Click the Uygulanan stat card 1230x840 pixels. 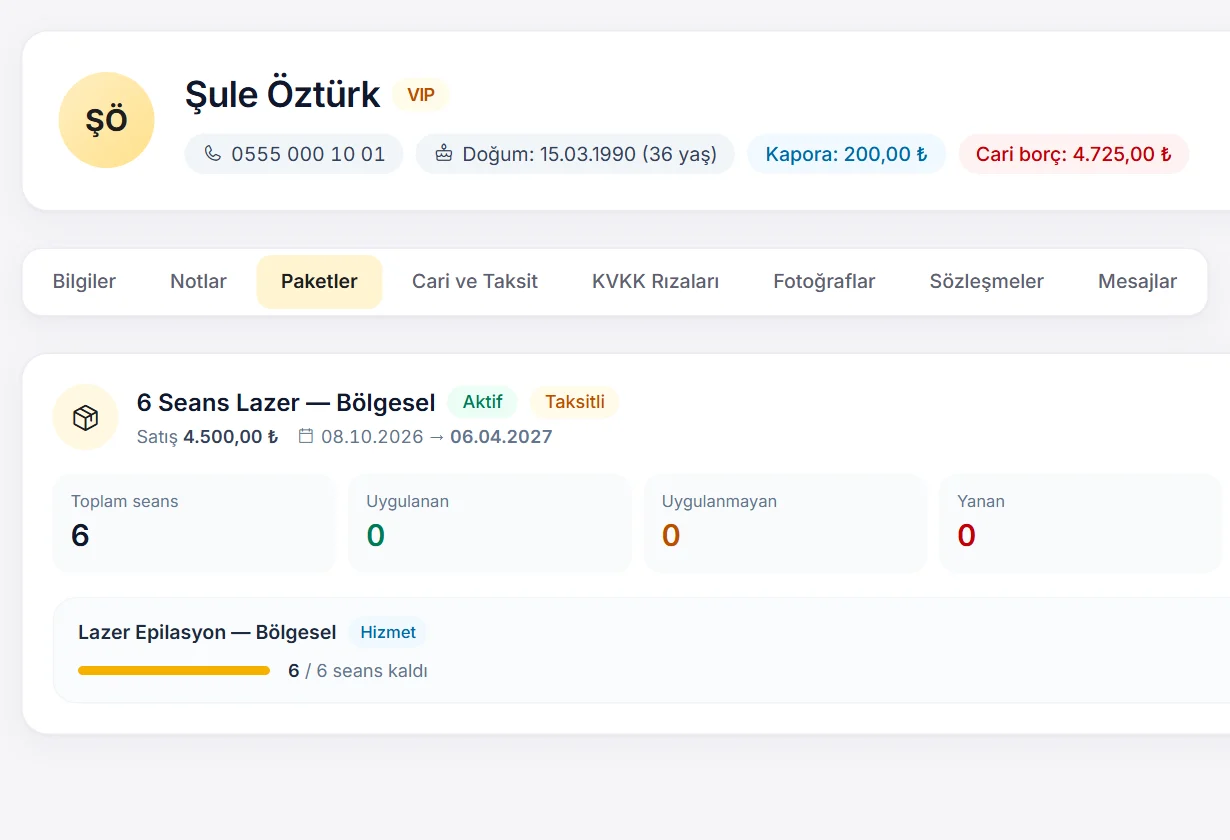tap(489, 523)
